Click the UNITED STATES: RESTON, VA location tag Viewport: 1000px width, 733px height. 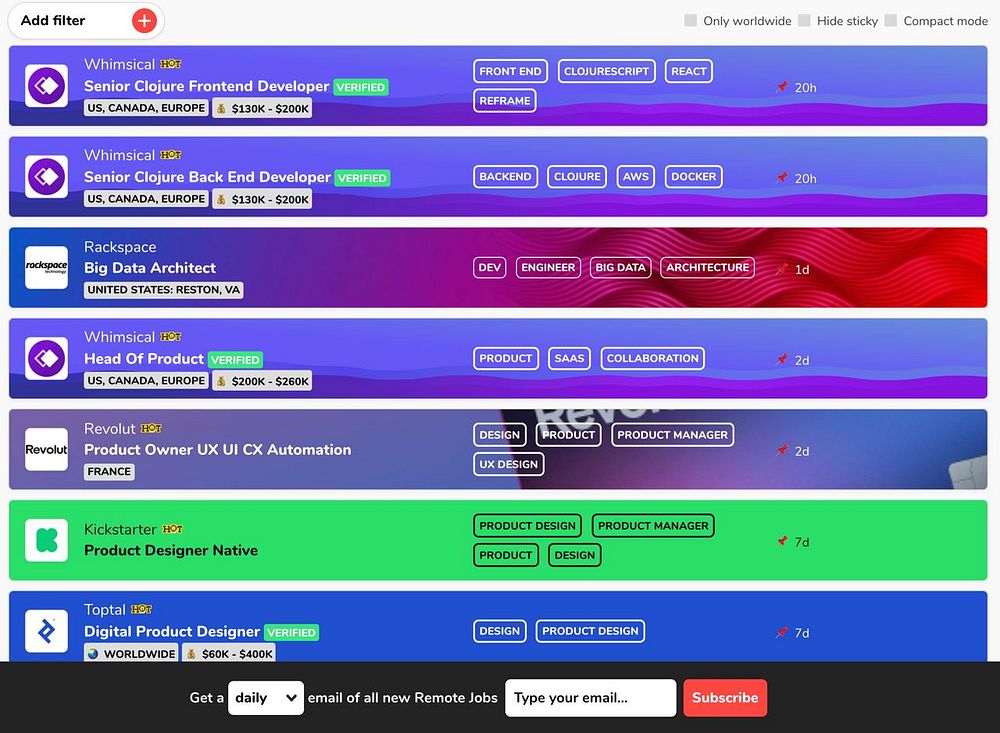[x=164, y=290]
